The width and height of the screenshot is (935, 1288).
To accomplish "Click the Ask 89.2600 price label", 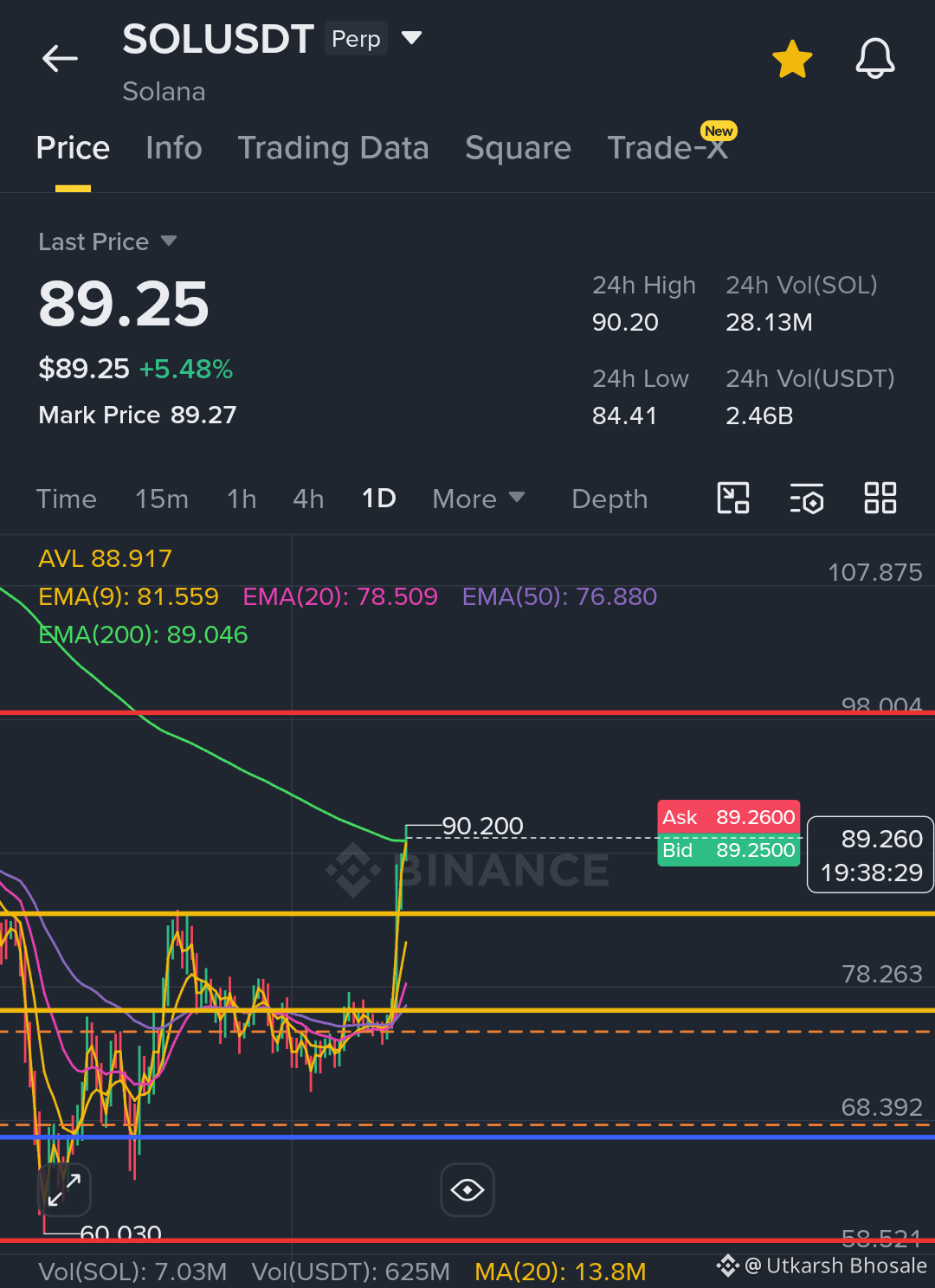I will pyautogui.click(x=729, y=817).
